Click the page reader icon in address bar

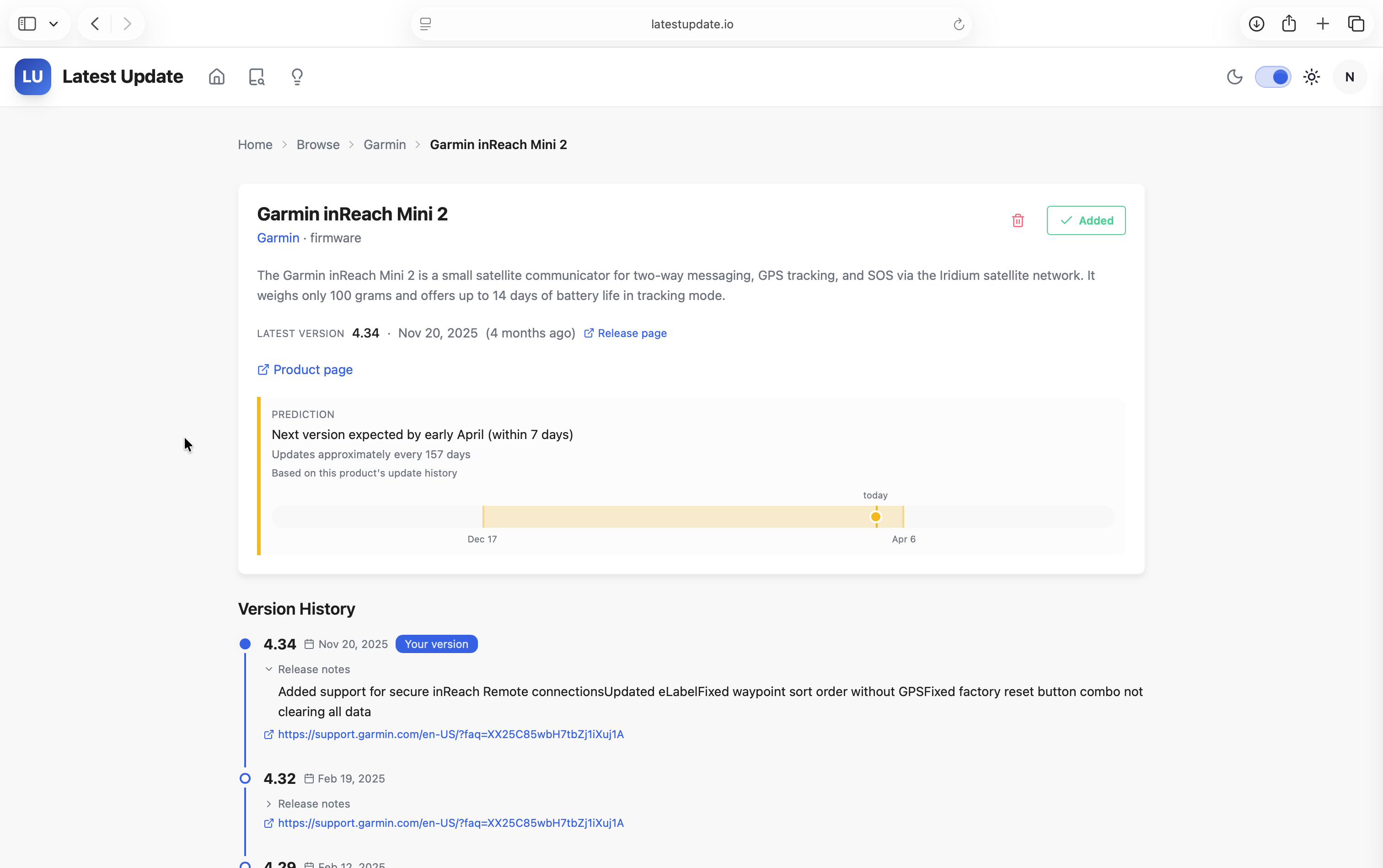425,23
